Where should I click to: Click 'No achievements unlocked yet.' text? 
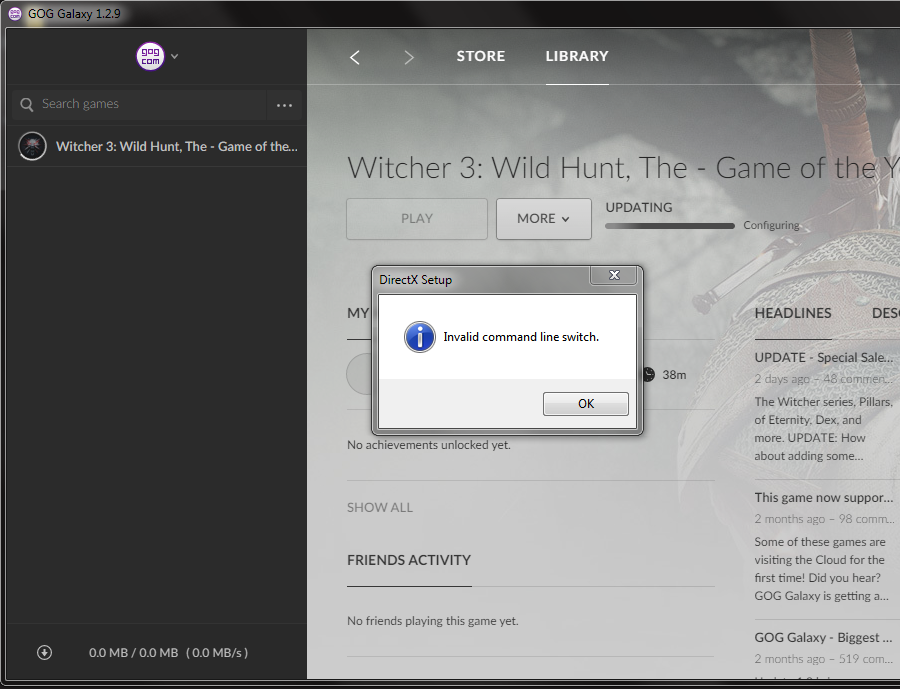point(429,445)
